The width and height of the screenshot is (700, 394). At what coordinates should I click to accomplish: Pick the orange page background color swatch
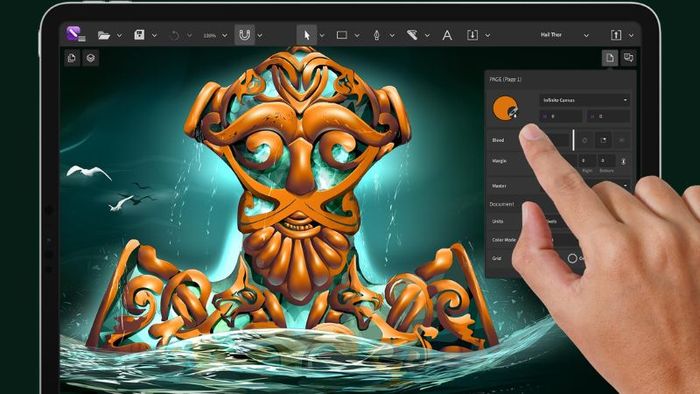[505, 108]
